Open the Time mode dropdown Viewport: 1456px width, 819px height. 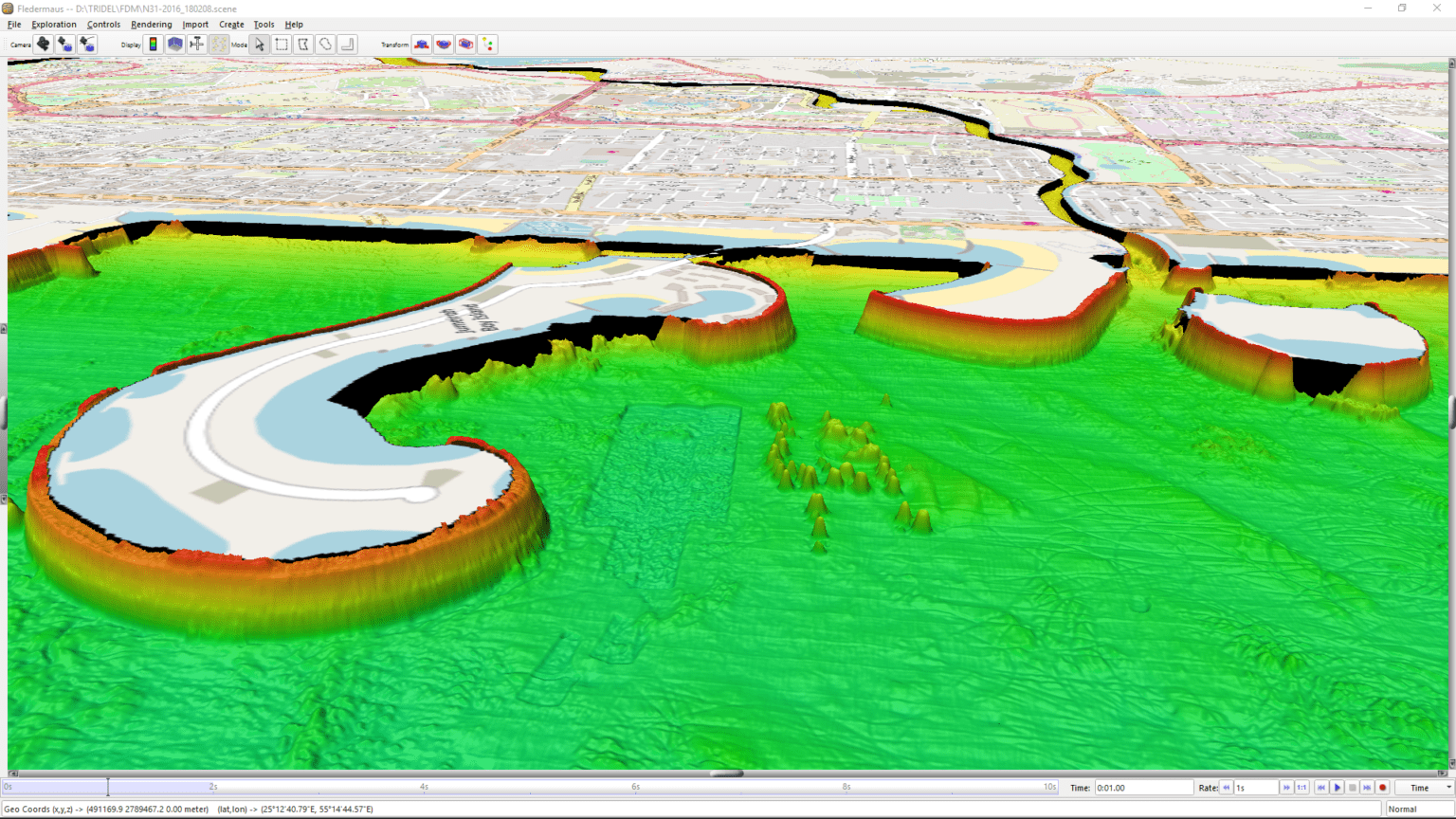click(1420, 788)
